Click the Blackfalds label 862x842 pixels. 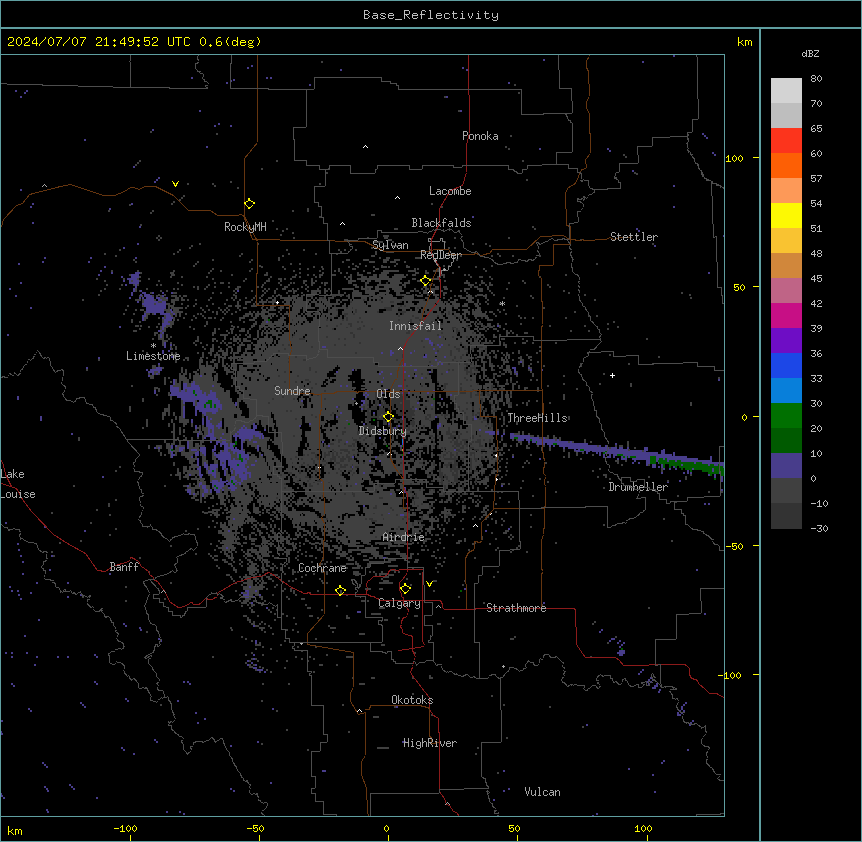(441, 223)
